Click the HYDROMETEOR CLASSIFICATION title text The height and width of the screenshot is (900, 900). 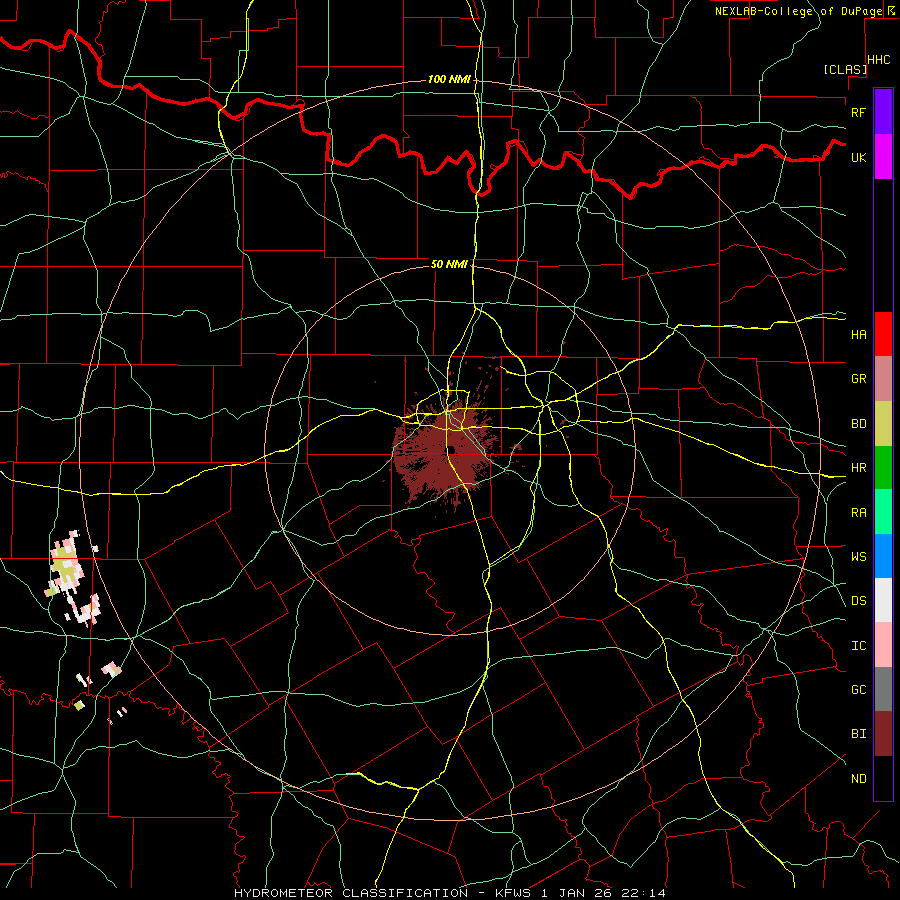coord(351,893)
